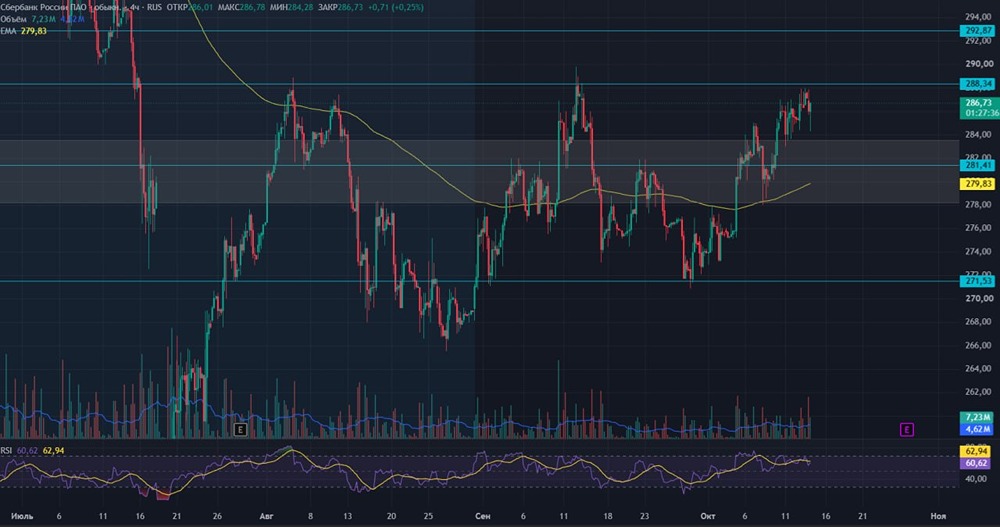Click the purple 60,62 RSI axis label
Viewport: 1000px width, 527px height.
pos(977,463)
